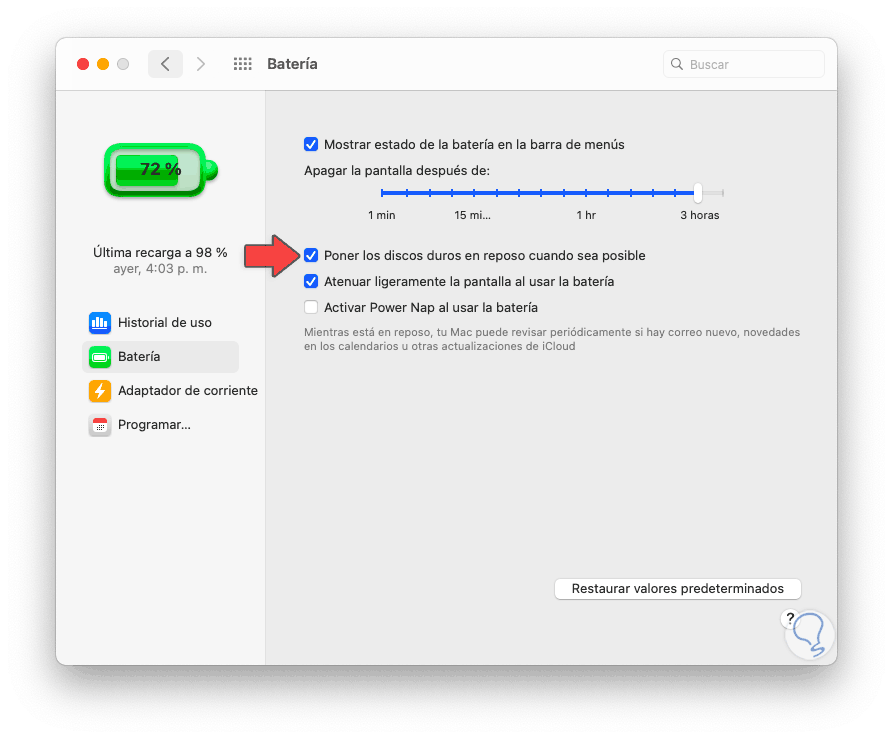893x739 pixels.
Task: Open the show-all preferences grid
Action: click(x=242, y=64)
